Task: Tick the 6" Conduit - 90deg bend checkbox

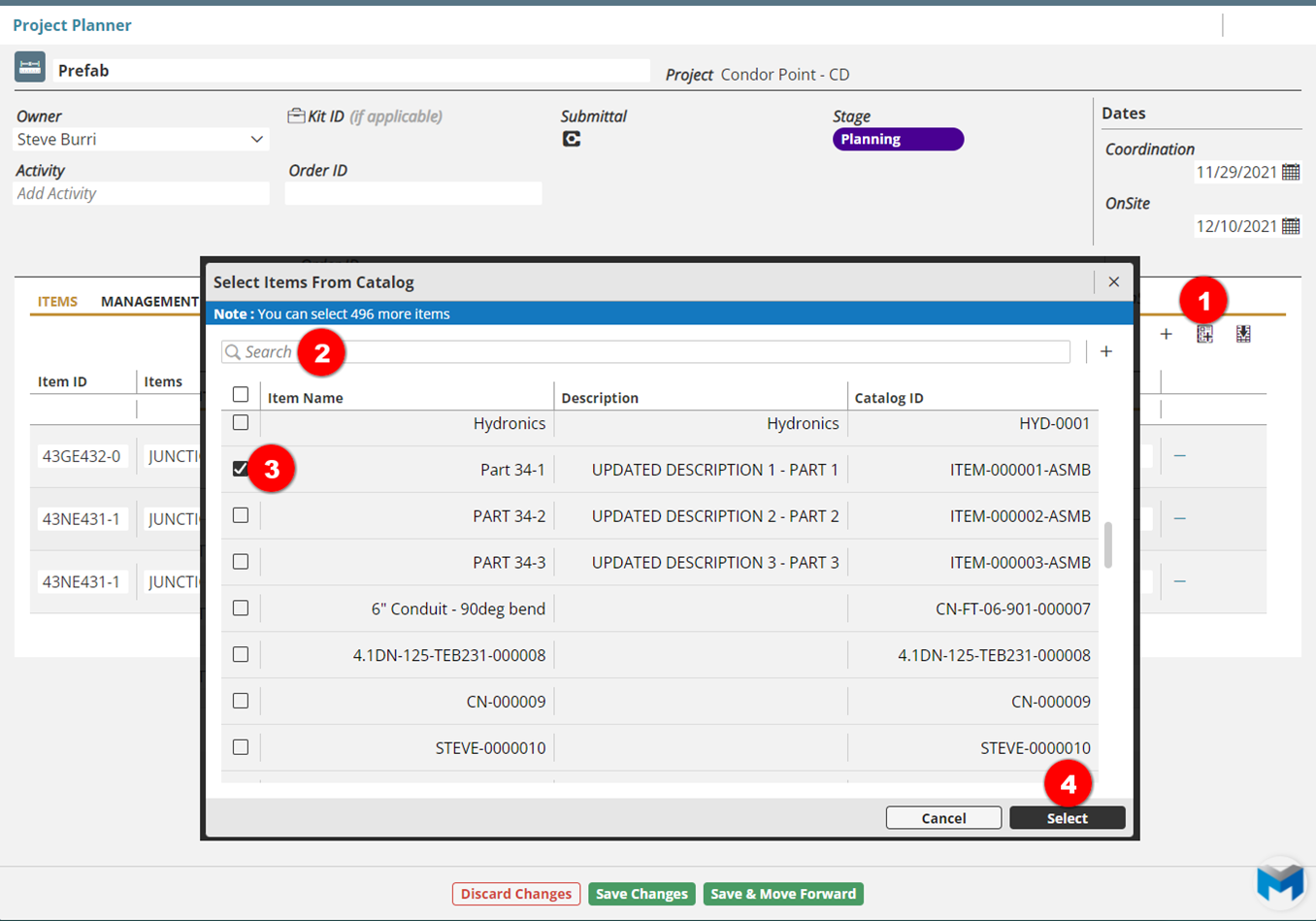Action: pyautogui.click(x=241, y=609)
